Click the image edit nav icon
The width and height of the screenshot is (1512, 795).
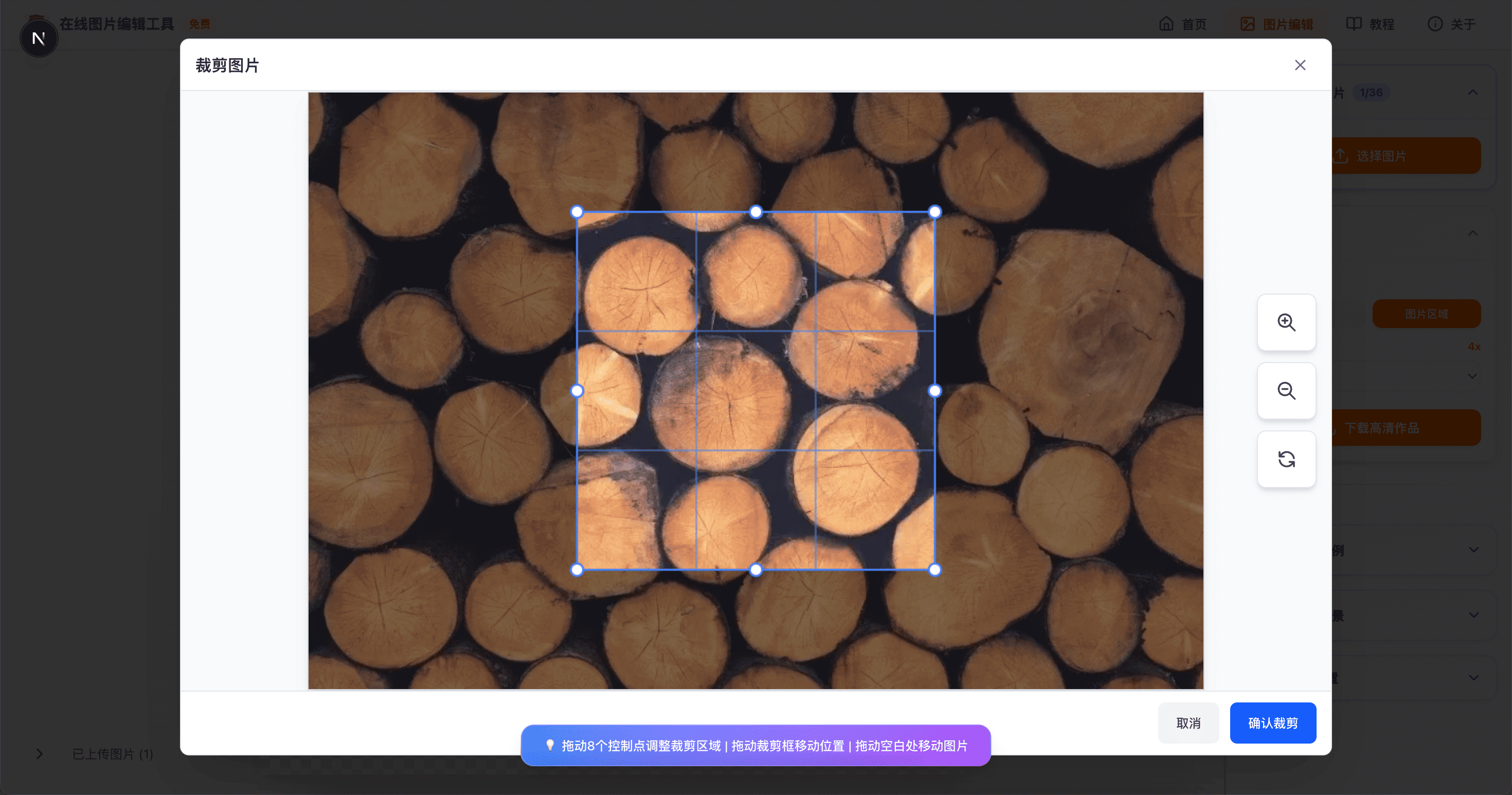point(1247,24)
